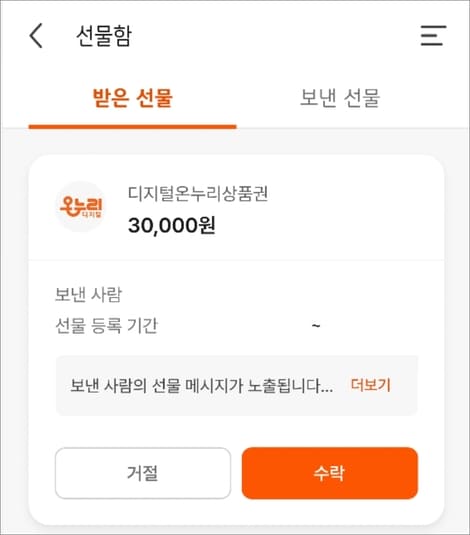Screen dimensions: 470x535
Task: Expand the gift message with 더보기
Action: [371, 385]
